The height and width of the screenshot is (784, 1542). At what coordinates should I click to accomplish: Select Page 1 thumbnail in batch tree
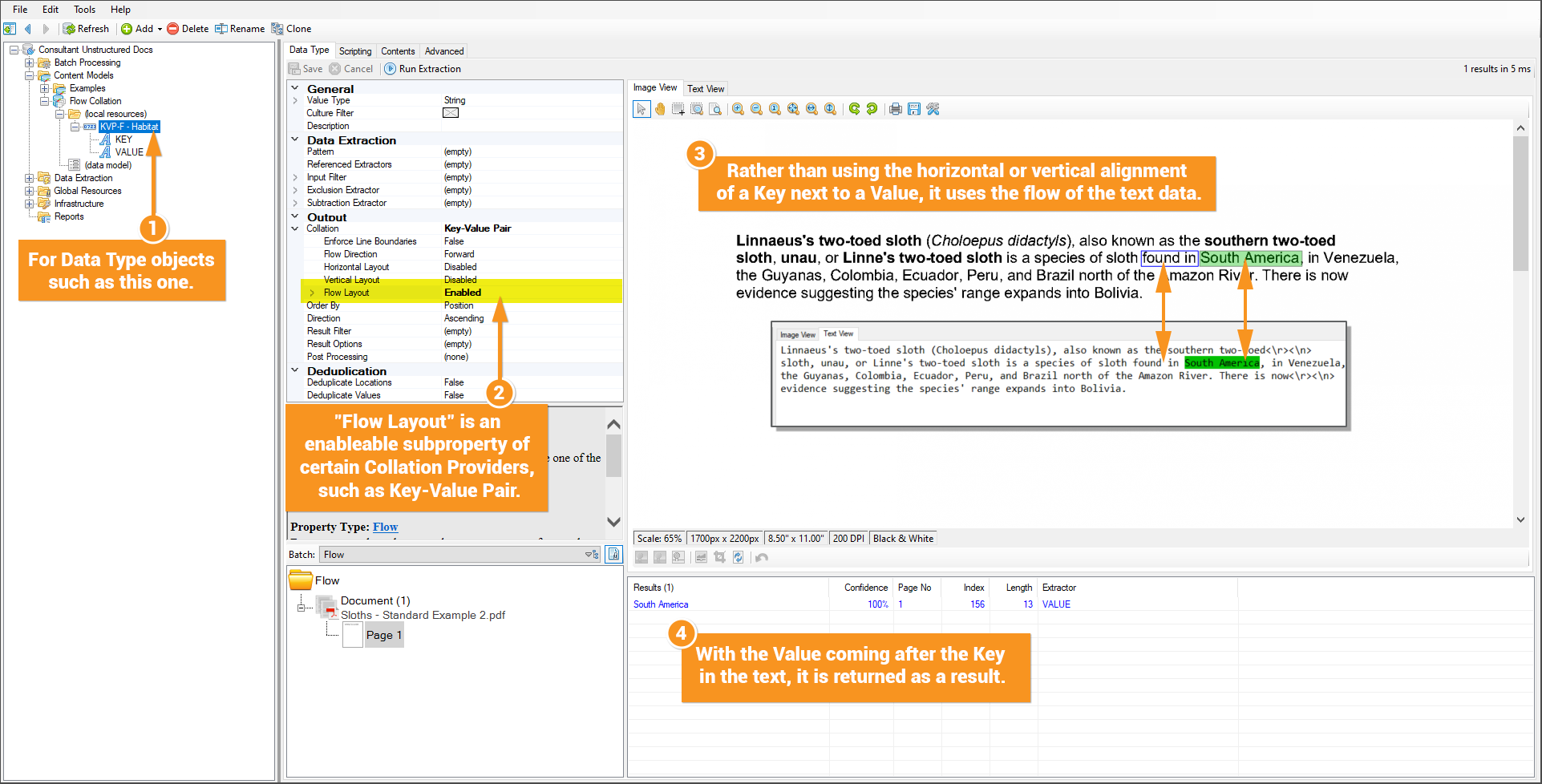click(383, 635)
